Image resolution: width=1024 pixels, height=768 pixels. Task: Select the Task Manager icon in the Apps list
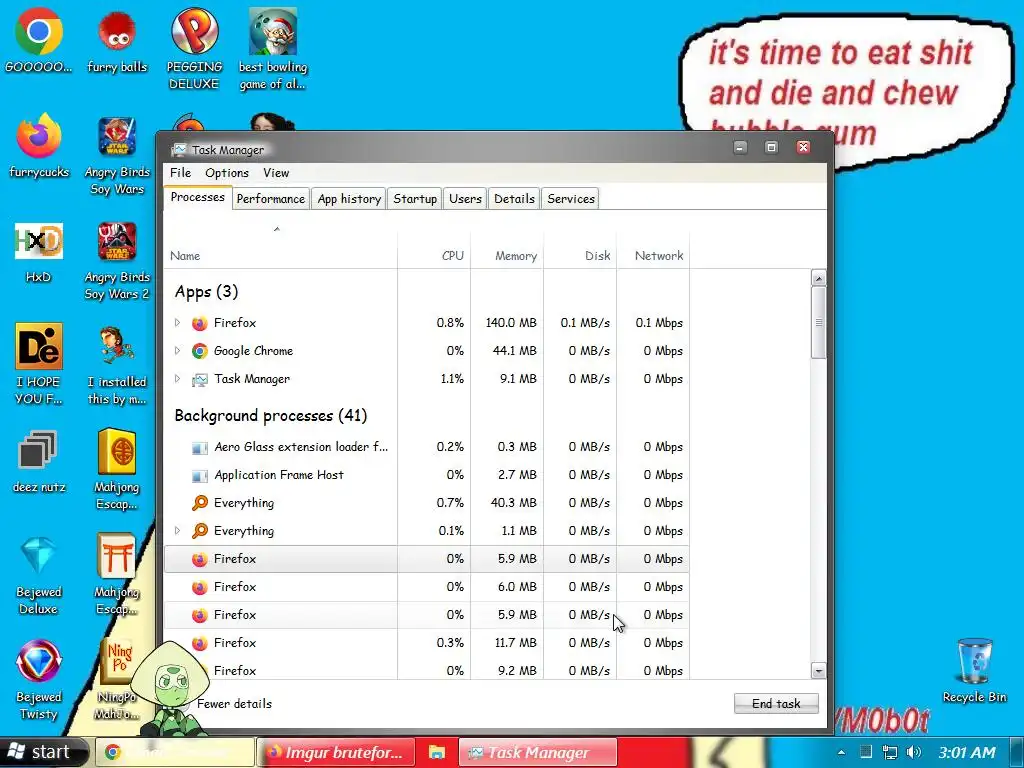tap(200, 379)
